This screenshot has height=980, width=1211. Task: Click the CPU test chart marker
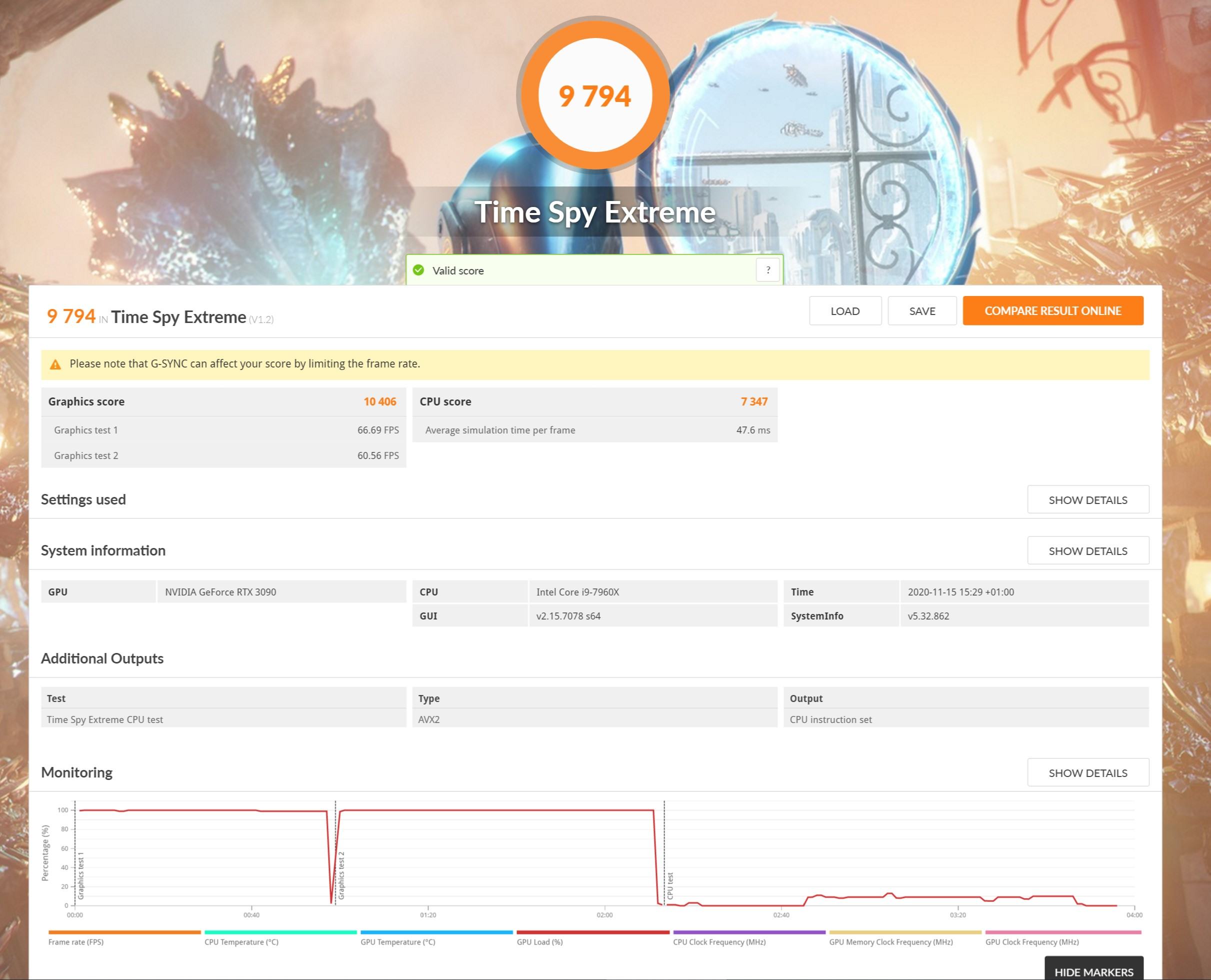click(669, 885)
